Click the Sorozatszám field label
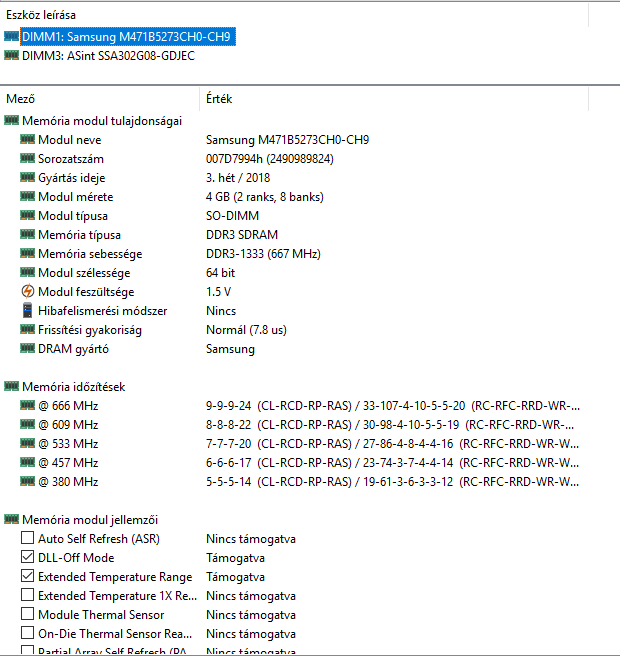The height and width of the screenshot is (656, 620). point(71,159)
